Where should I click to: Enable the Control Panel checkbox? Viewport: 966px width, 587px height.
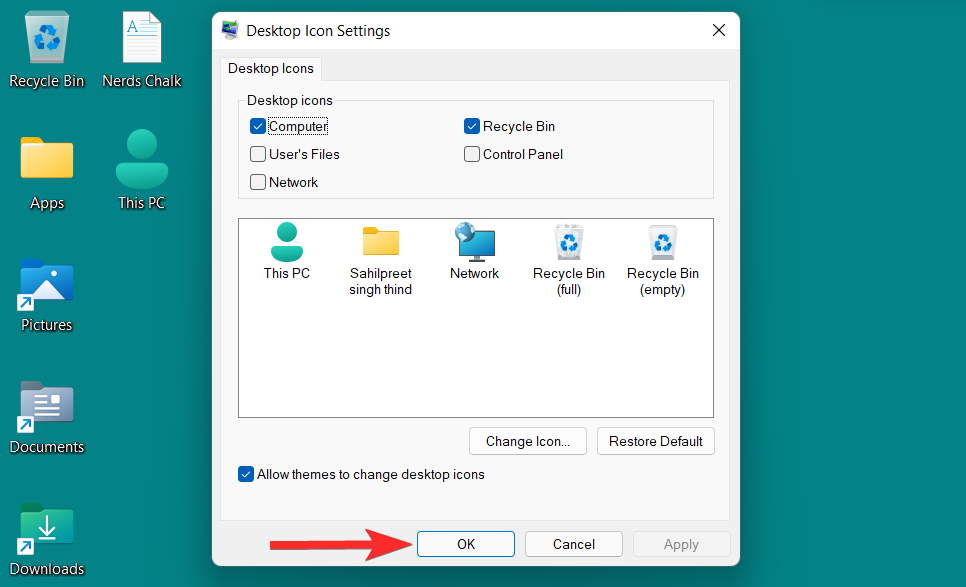pyautogui.click(x=471, y=154)
